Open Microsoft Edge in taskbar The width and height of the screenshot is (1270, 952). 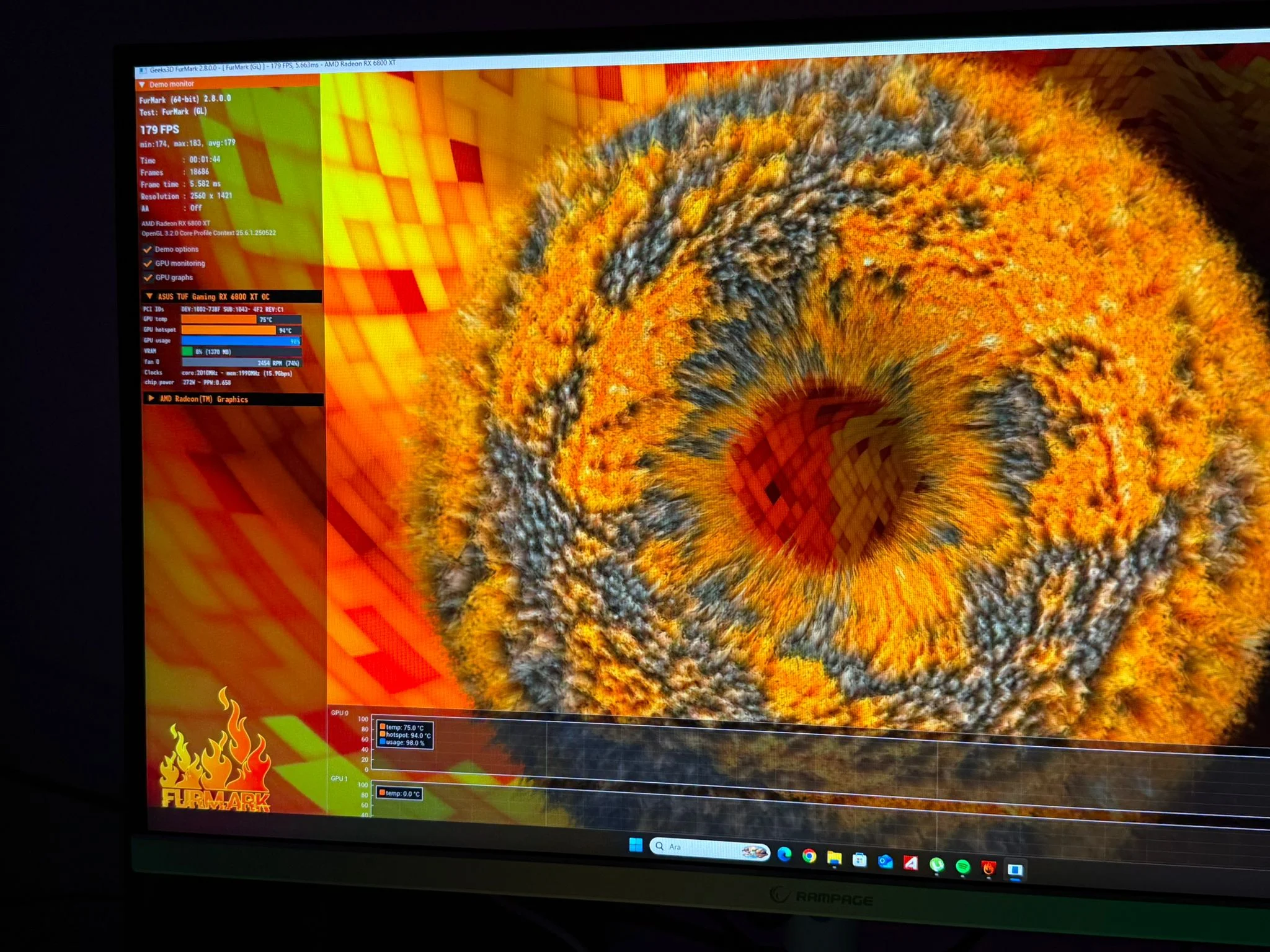(784, 854)
